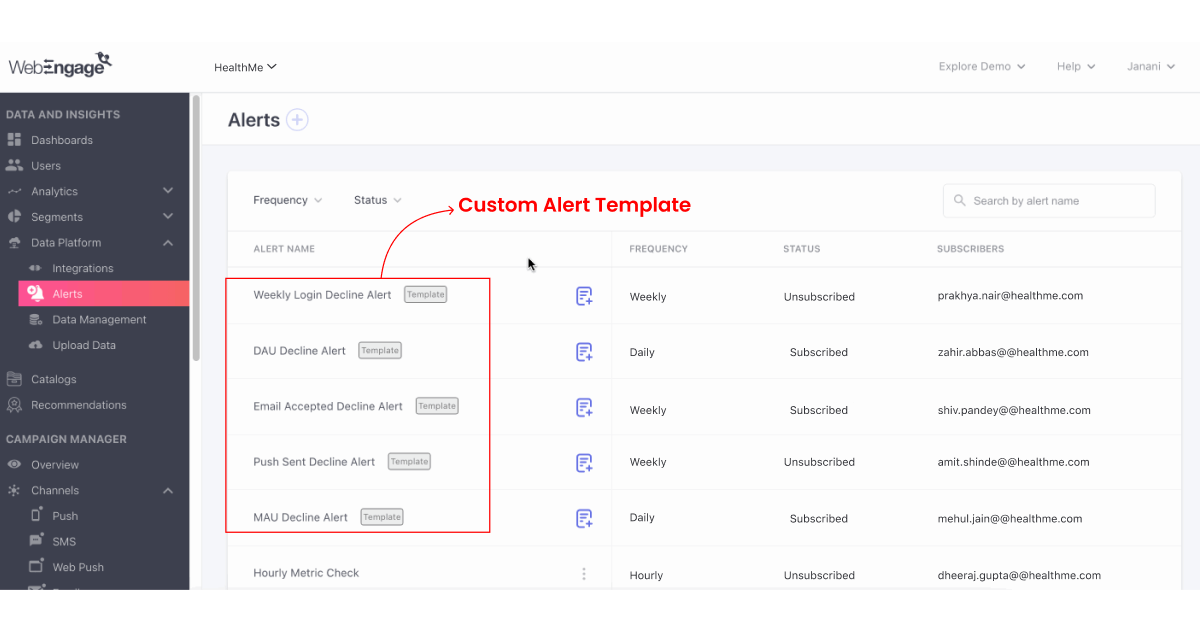
Task: Open the Dashboards section
Action: (60, 139)
